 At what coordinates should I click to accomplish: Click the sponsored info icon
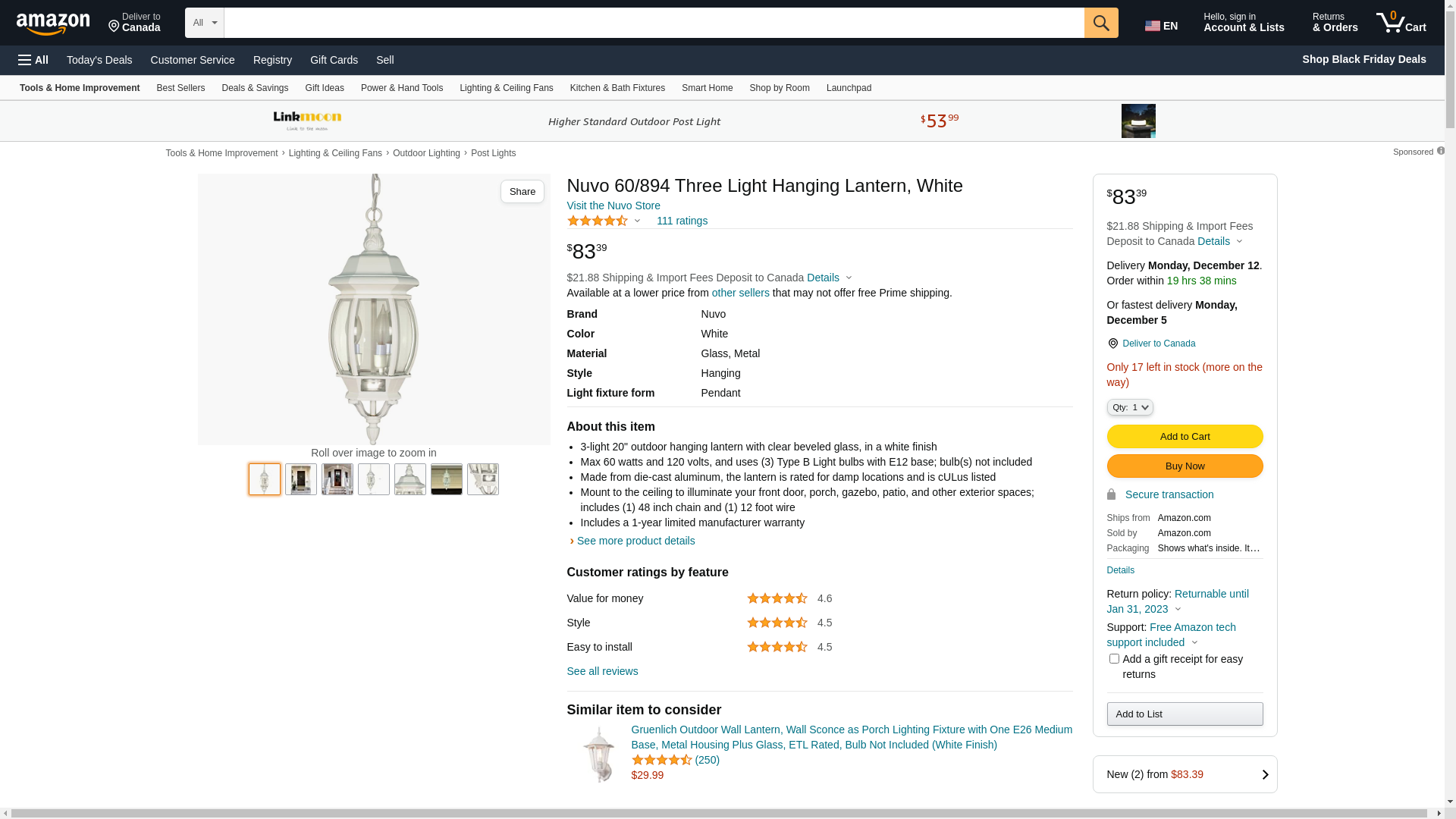pyautogui.click(x=1441, y=151)
